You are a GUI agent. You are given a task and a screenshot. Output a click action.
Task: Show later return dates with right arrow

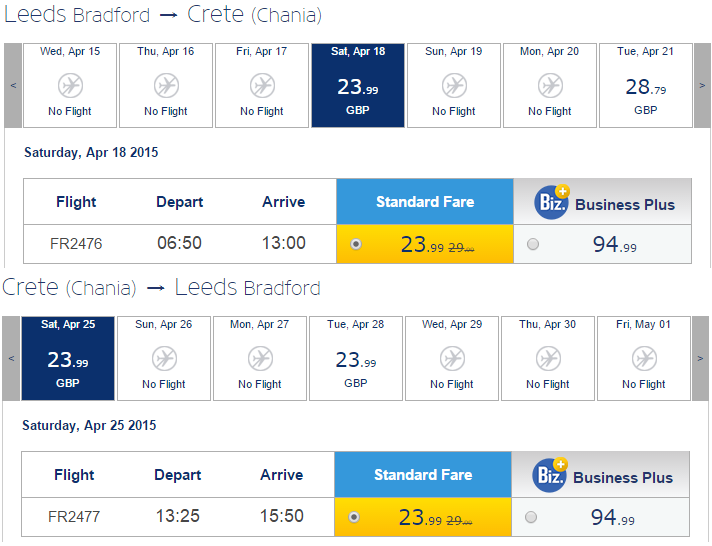[x=700, y=358]
